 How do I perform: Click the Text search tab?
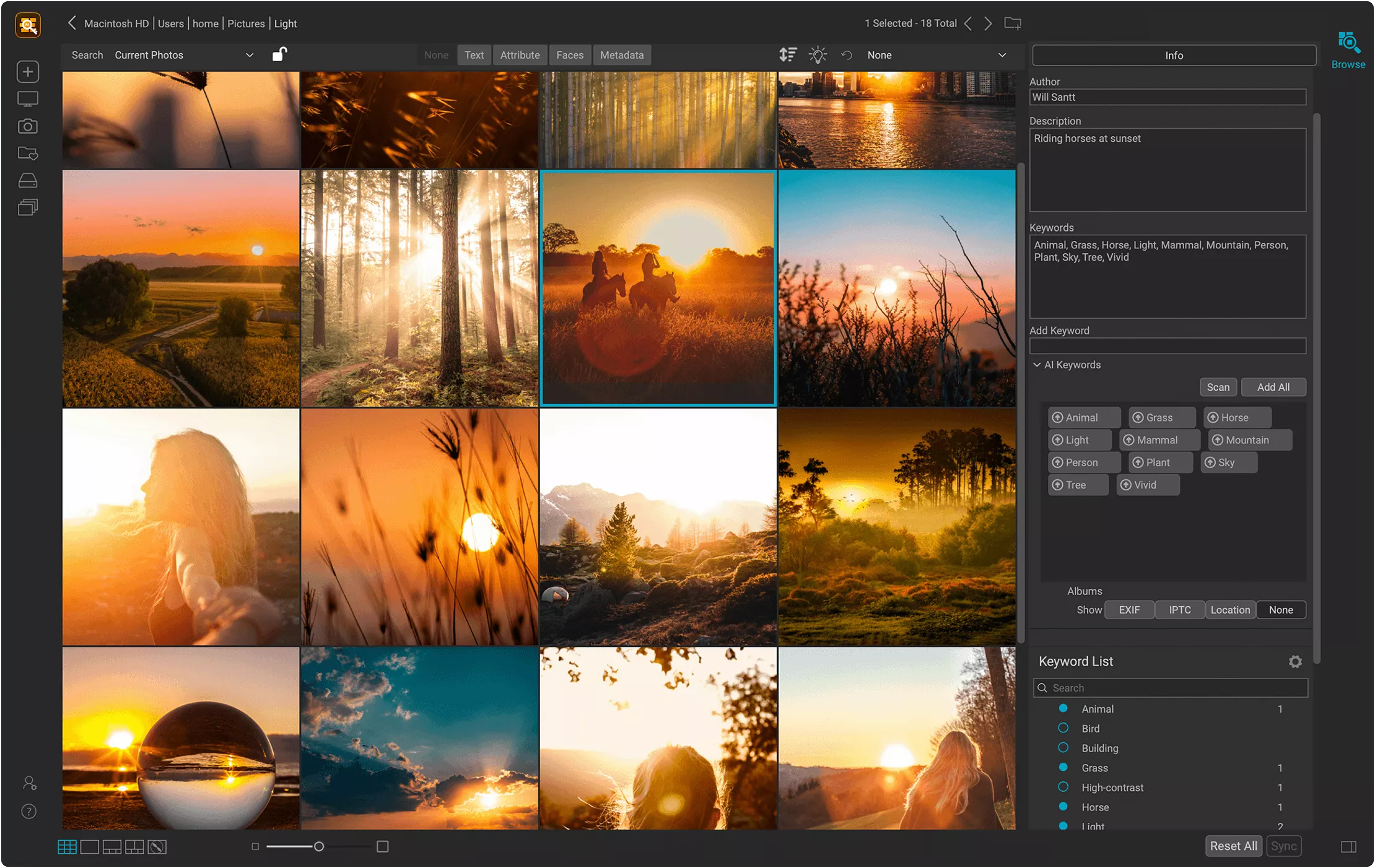point(473,55)
